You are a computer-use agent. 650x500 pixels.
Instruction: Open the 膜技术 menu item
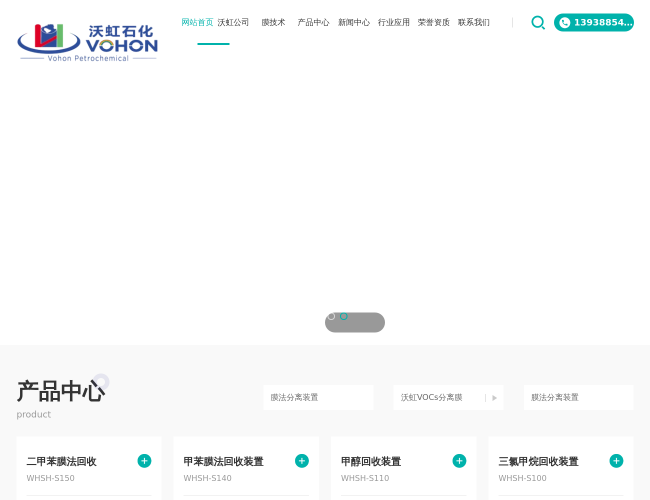point(273,22)
